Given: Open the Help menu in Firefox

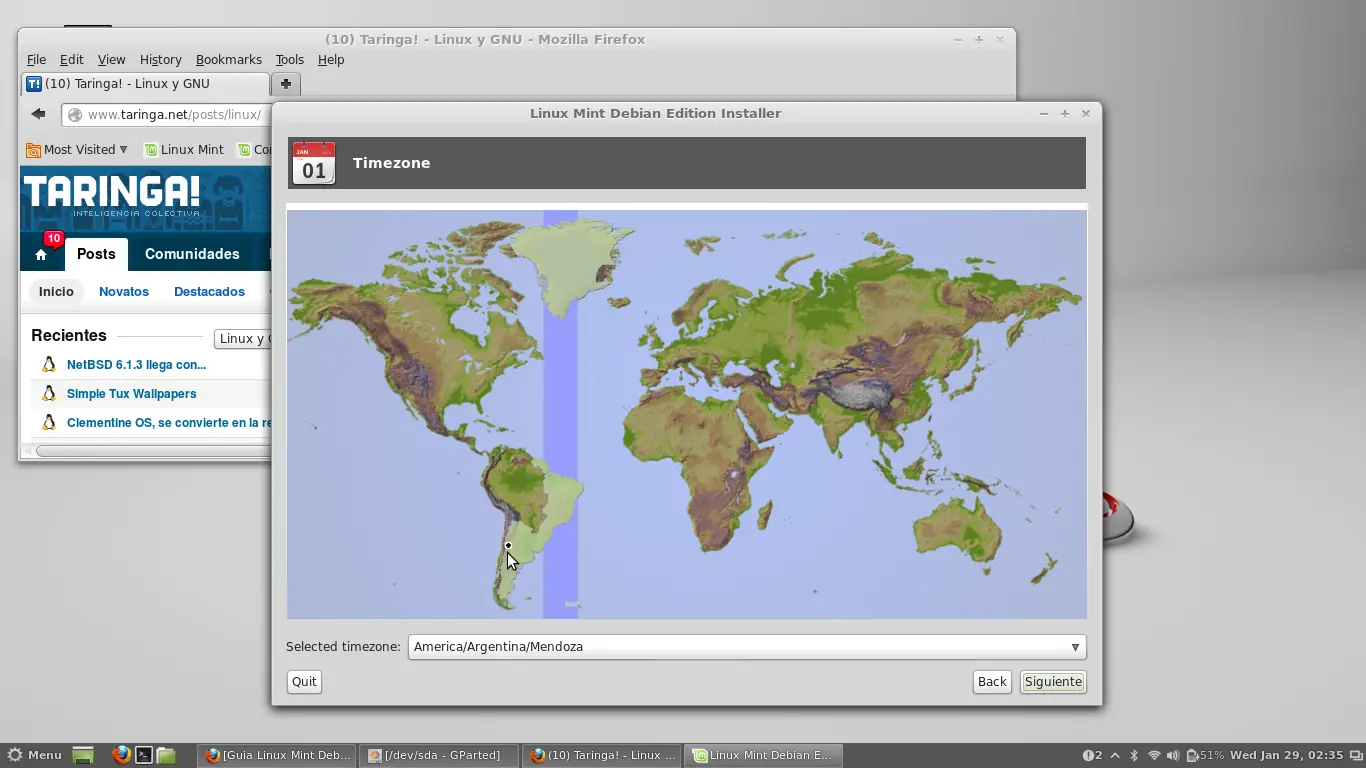Looking at the screenshot, I should [330, 60].
